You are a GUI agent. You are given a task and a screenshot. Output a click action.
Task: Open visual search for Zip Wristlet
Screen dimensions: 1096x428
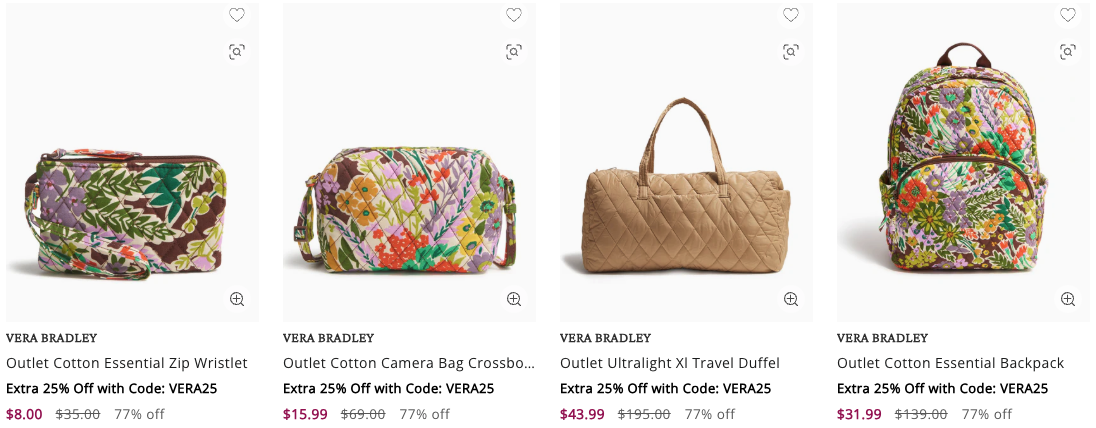(237, 51)
